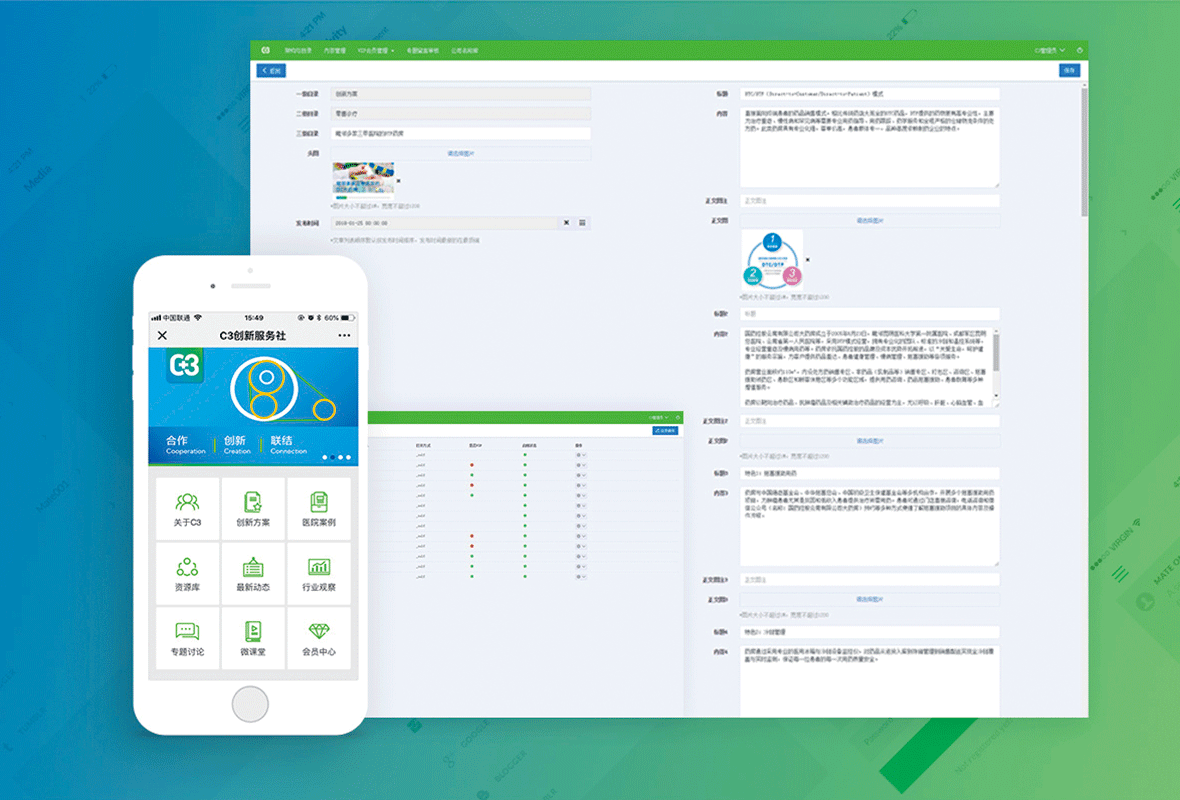1180x800 pixels.
Task: Open the three-dot menu in phone header
Action: pos(344,336)
